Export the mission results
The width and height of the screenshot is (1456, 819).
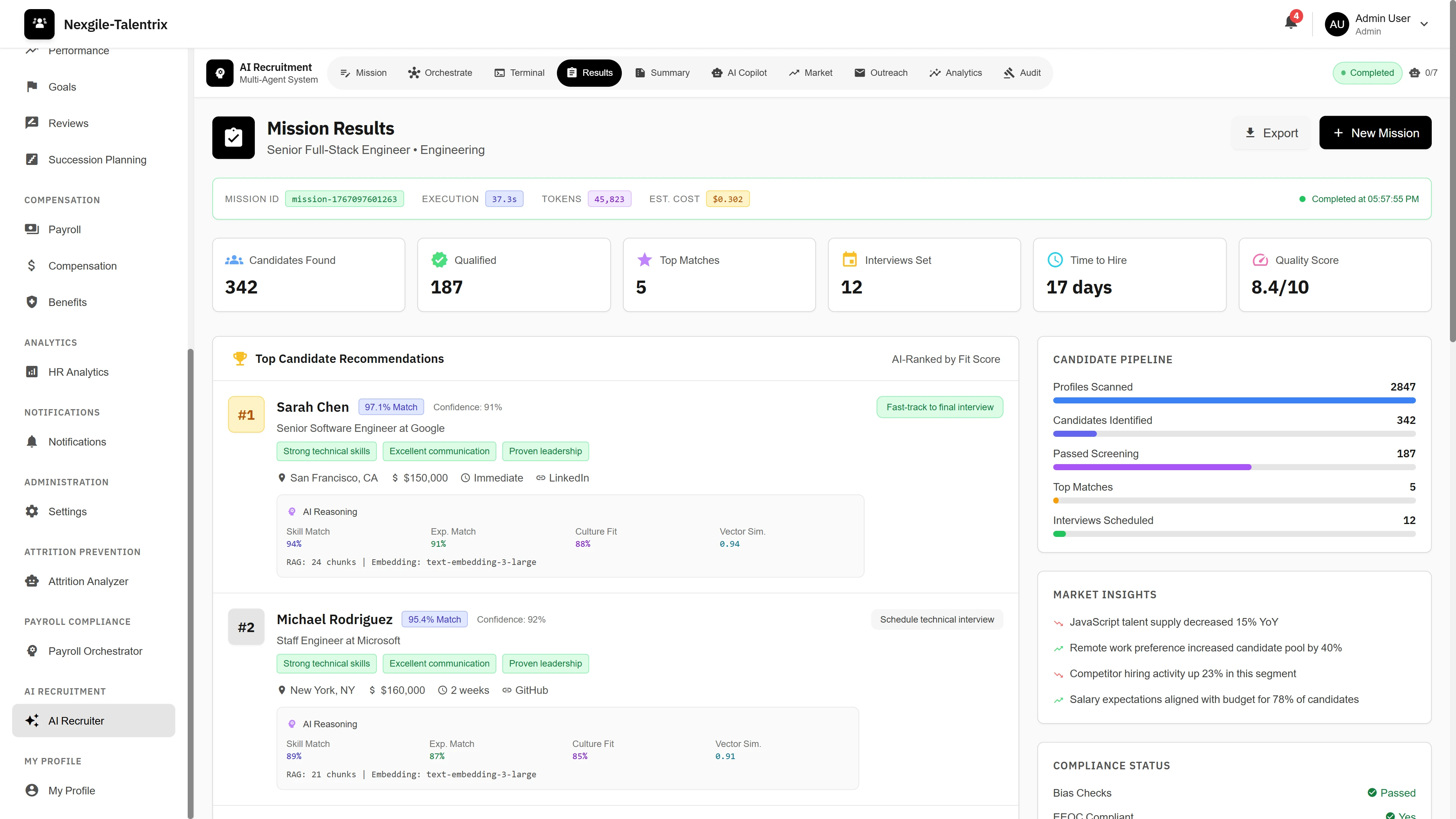[x=1271, y=132]
